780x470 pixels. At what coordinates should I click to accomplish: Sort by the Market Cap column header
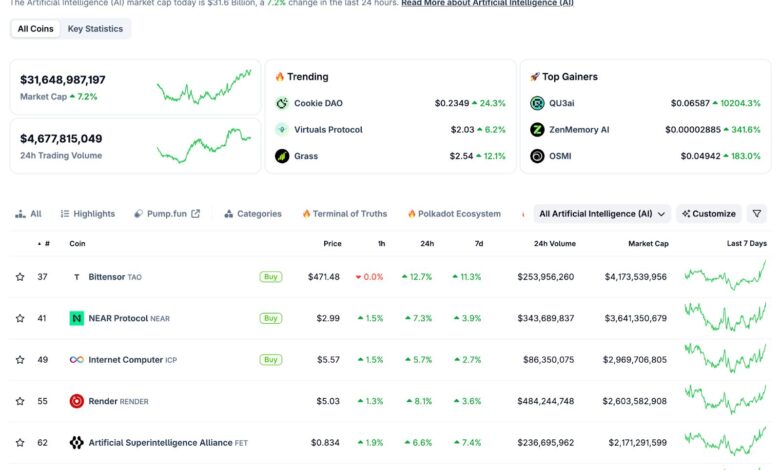(648, 244)
